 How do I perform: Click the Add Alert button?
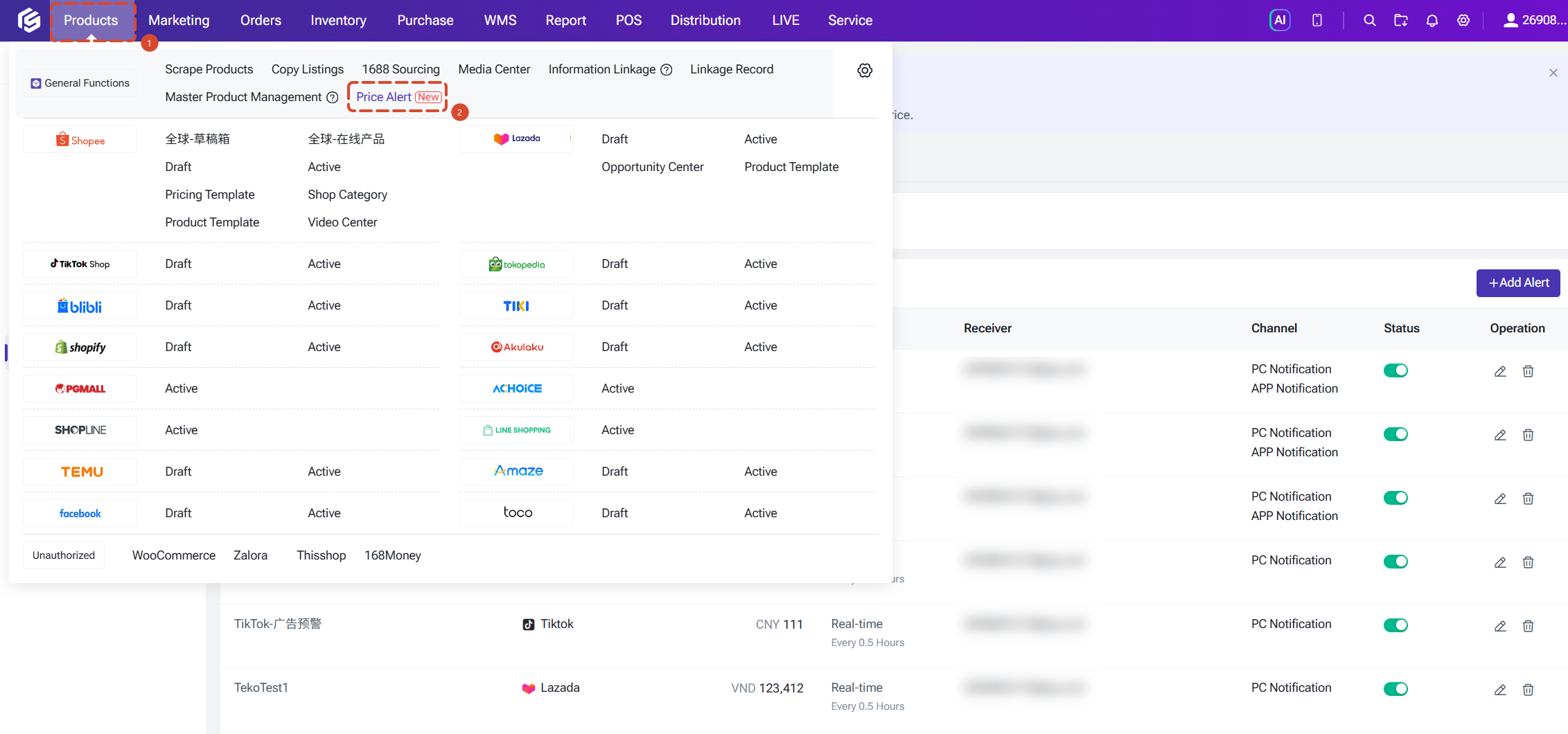(1518, 283)
